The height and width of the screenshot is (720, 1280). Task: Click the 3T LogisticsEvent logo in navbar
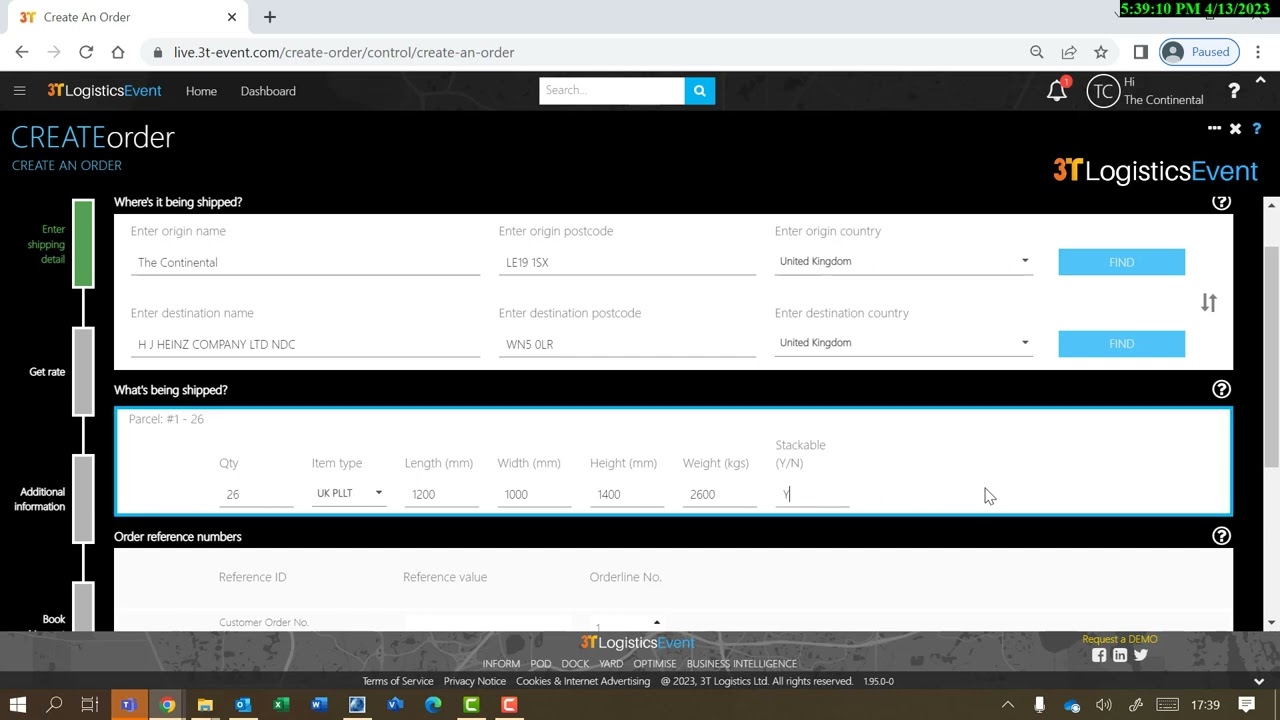tap(104, 91)
